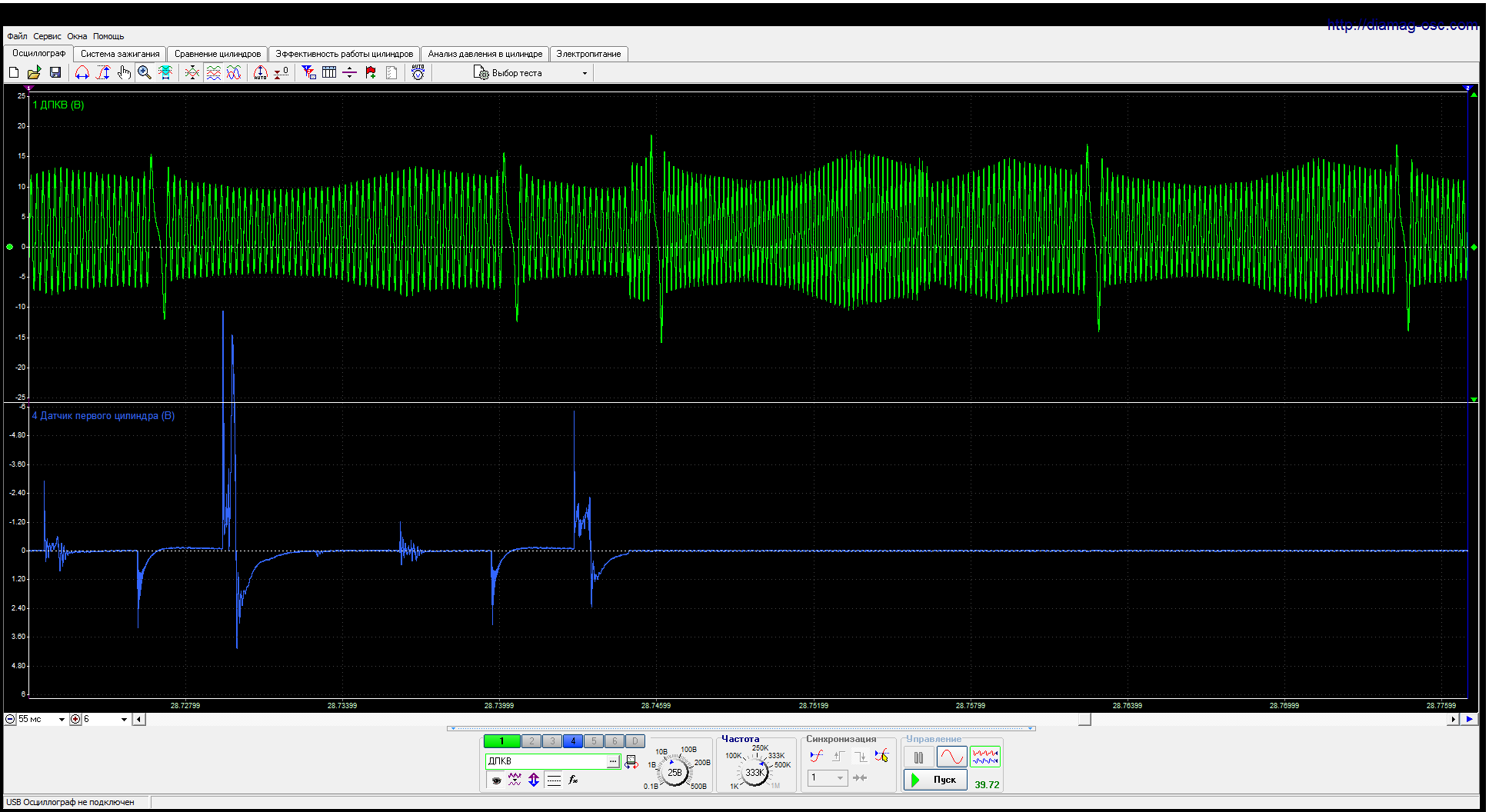Open a file with the folder icon

point(34,72)
